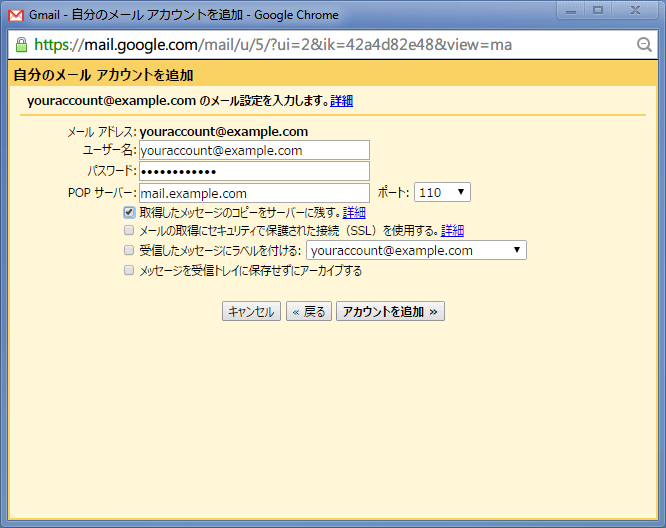
Task: Enable label incoming messages checkbox
Action: click(x=129, y=251)
